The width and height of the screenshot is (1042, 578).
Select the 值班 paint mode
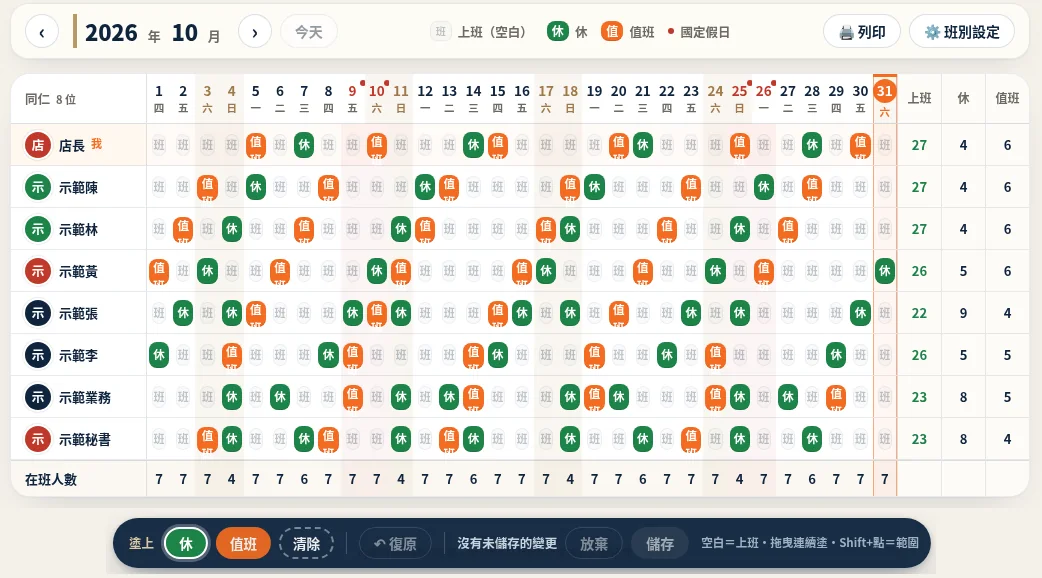point(243,543)
